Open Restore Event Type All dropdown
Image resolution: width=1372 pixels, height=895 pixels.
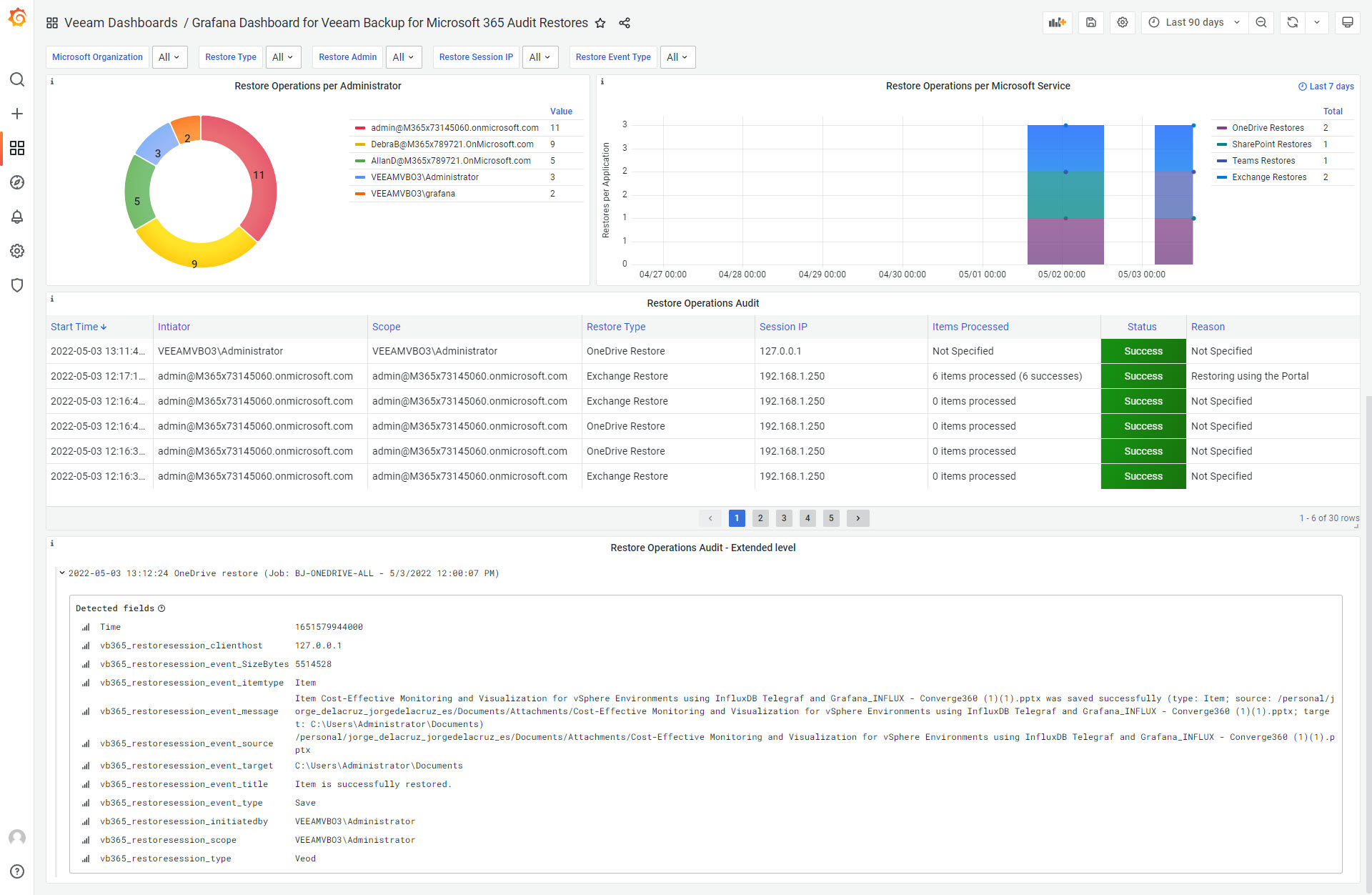pos(677,57)
